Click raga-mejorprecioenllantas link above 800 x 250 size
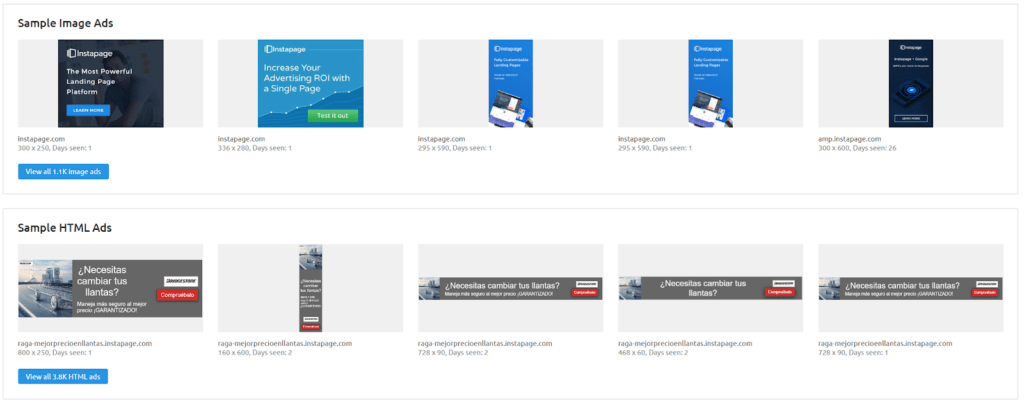Image resolution: width=1024 pixels, height=404 pixels. (85, 343)
